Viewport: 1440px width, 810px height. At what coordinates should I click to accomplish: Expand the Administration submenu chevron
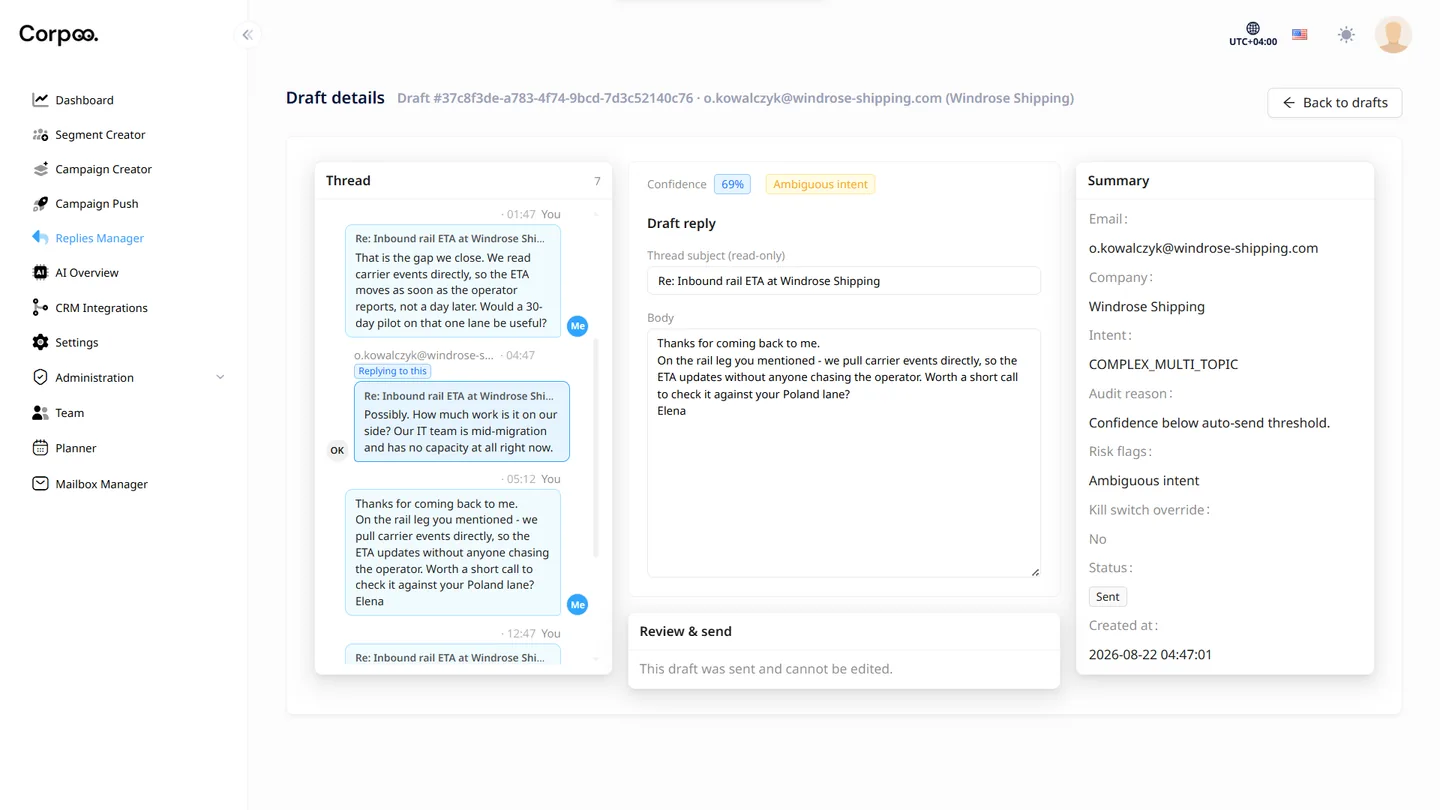220,378
